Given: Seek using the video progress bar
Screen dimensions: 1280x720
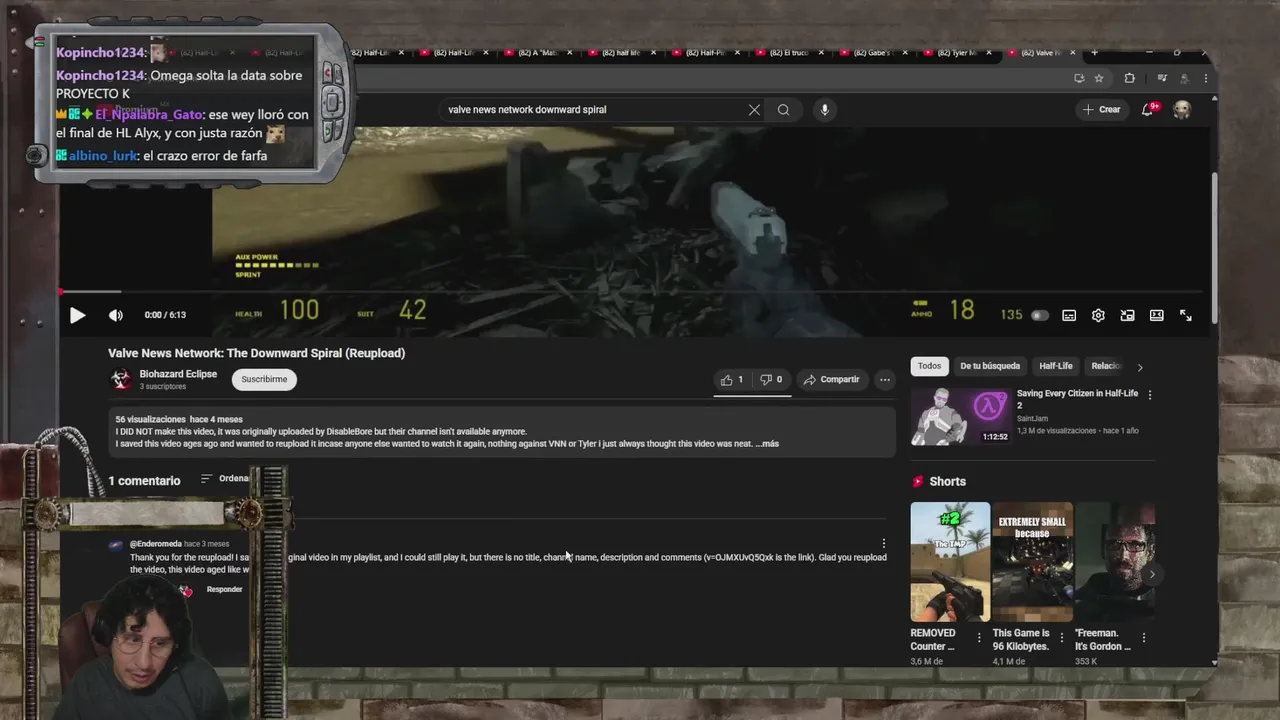Looking at the screenshot, I should (x=632, y=292).
